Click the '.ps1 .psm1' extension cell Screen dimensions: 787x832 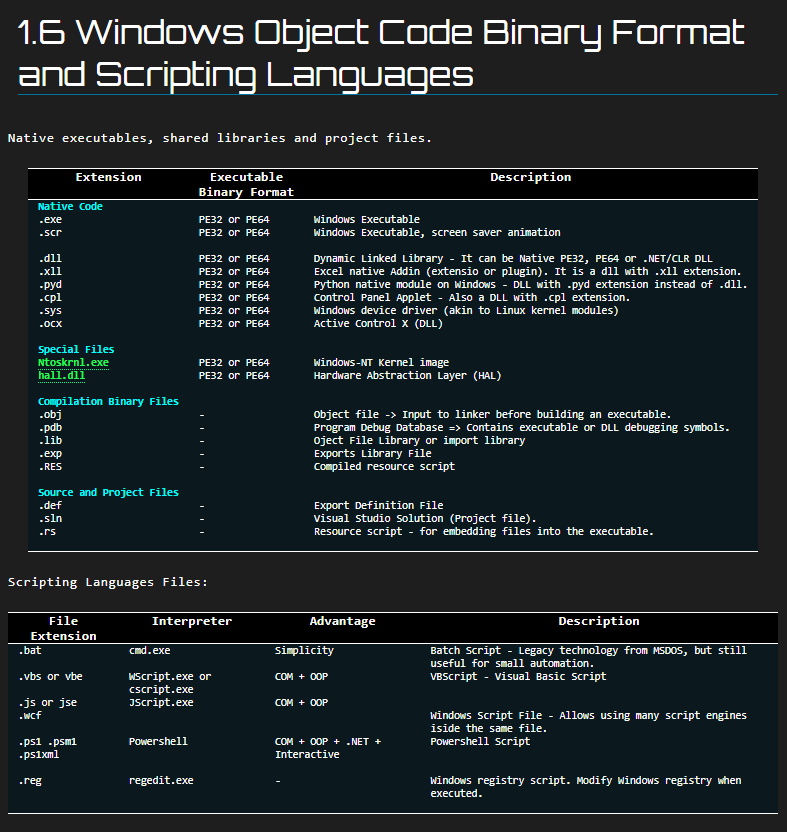tap(48, 742)
